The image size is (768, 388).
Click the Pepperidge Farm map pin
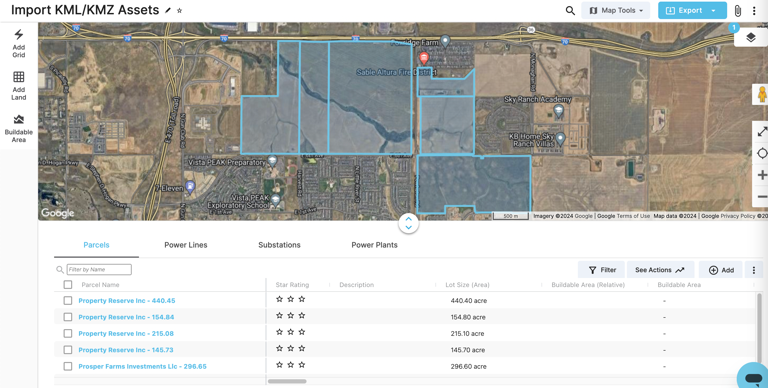(x=445, y=41)
